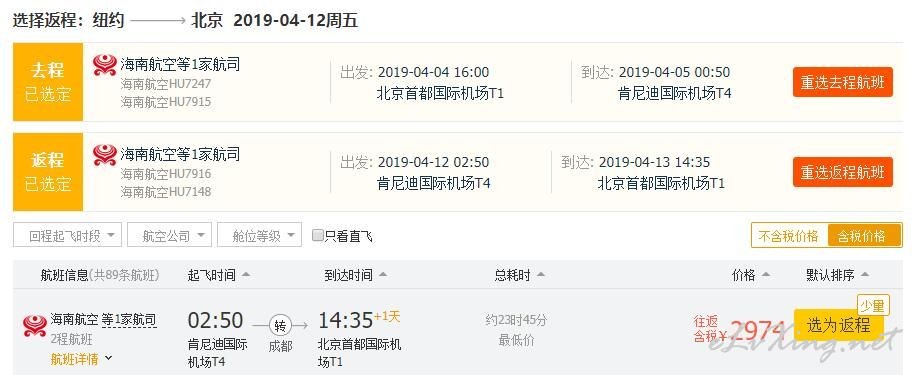Sort by 到达时间 arrow icon

383,275
